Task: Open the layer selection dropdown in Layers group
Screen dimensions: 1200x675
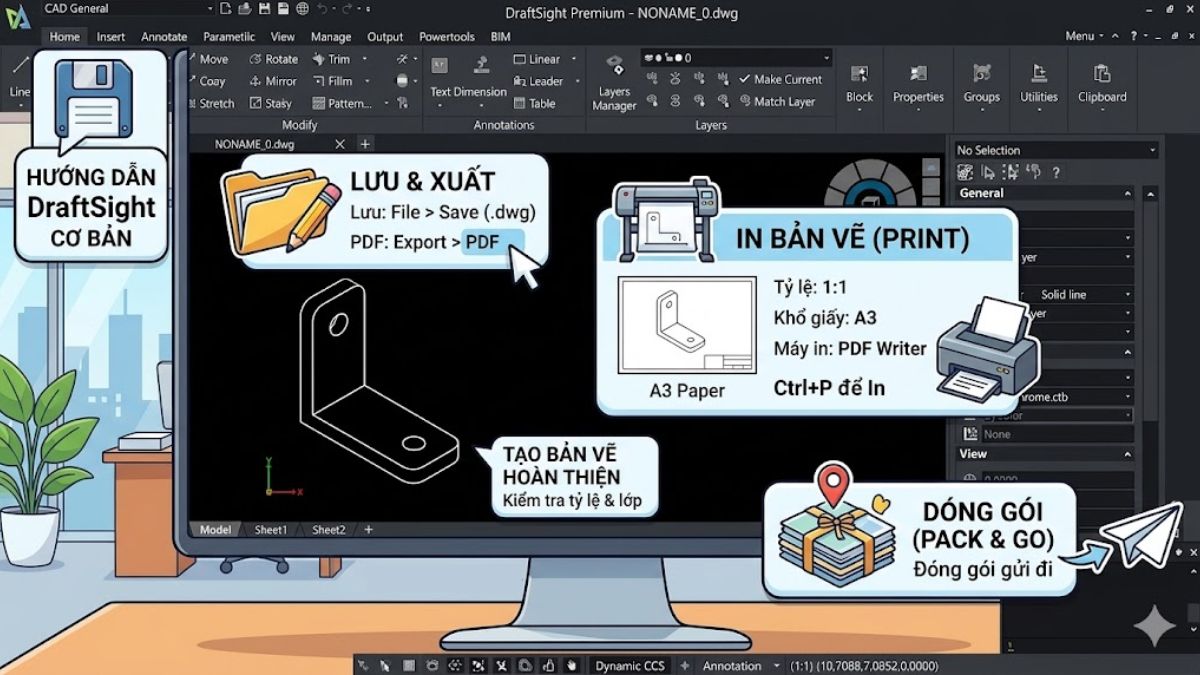Action: [736, 58]
